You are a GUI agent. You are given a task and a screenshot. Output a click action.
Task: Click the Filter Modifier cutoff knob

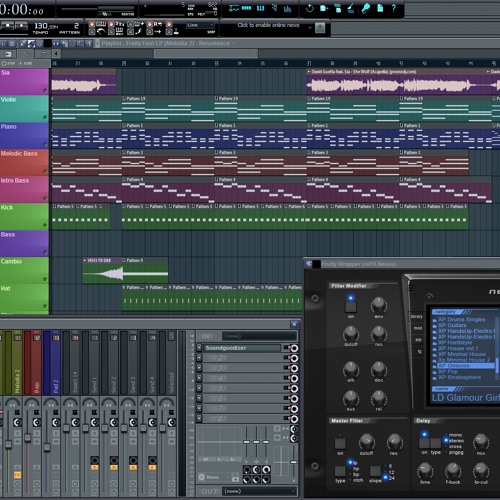click(x=351, y=334)
